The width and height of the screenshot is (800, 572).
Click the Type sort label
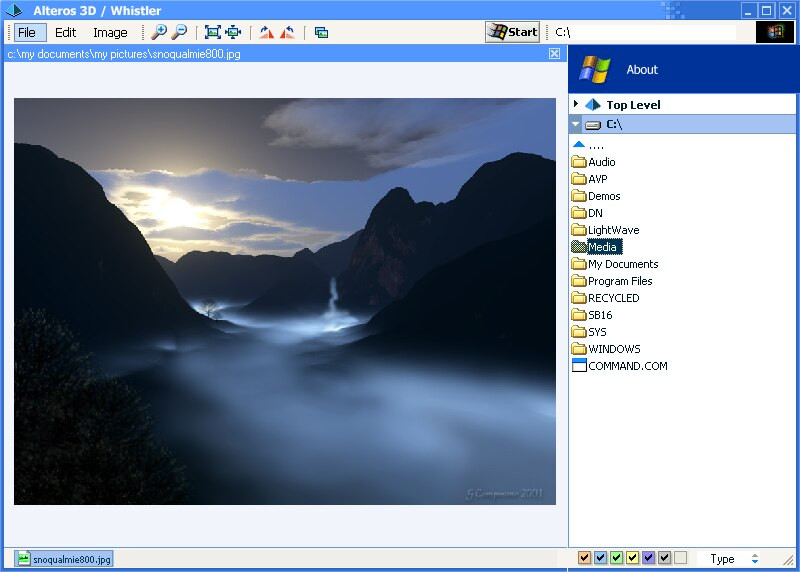pyautogui.click(x=722, y=559)
